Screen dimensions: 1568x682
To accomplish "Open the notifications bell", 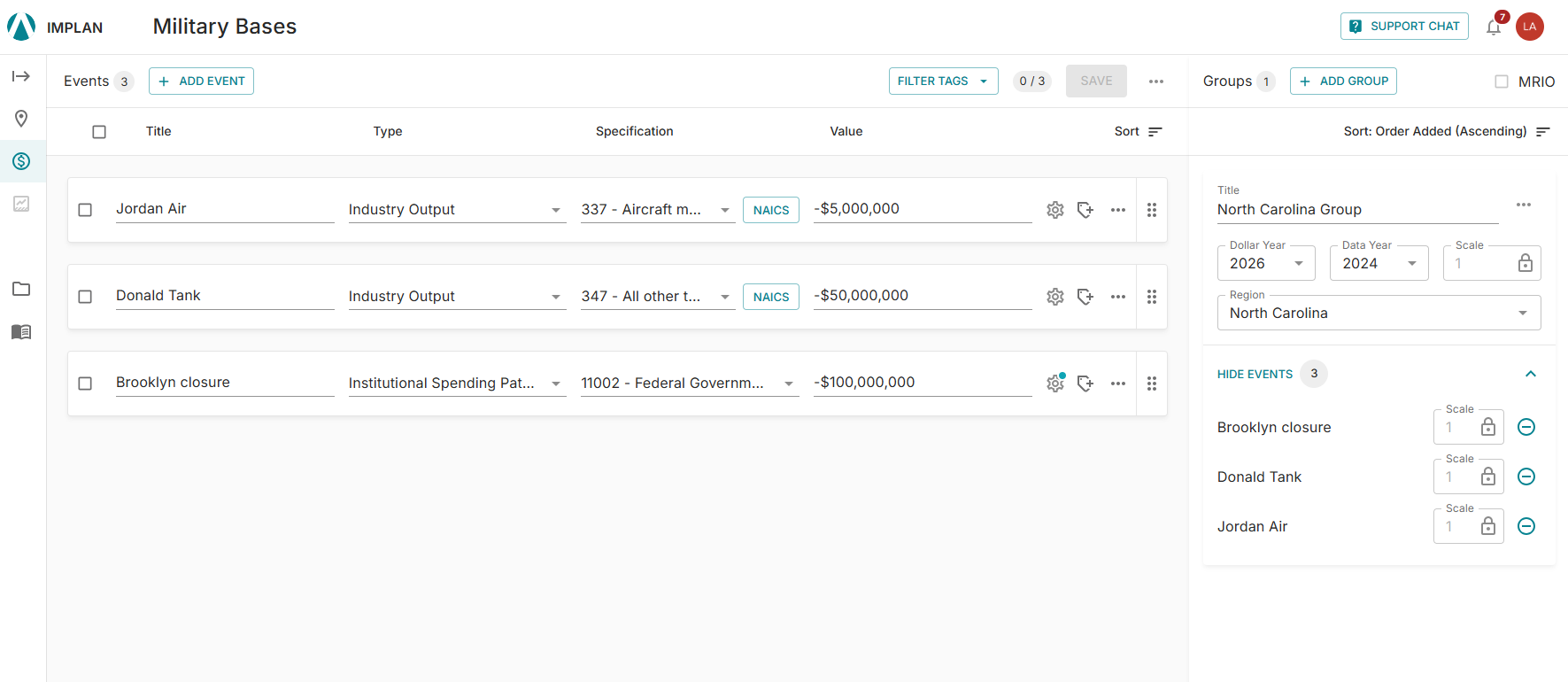I will tap(1494, 27).
